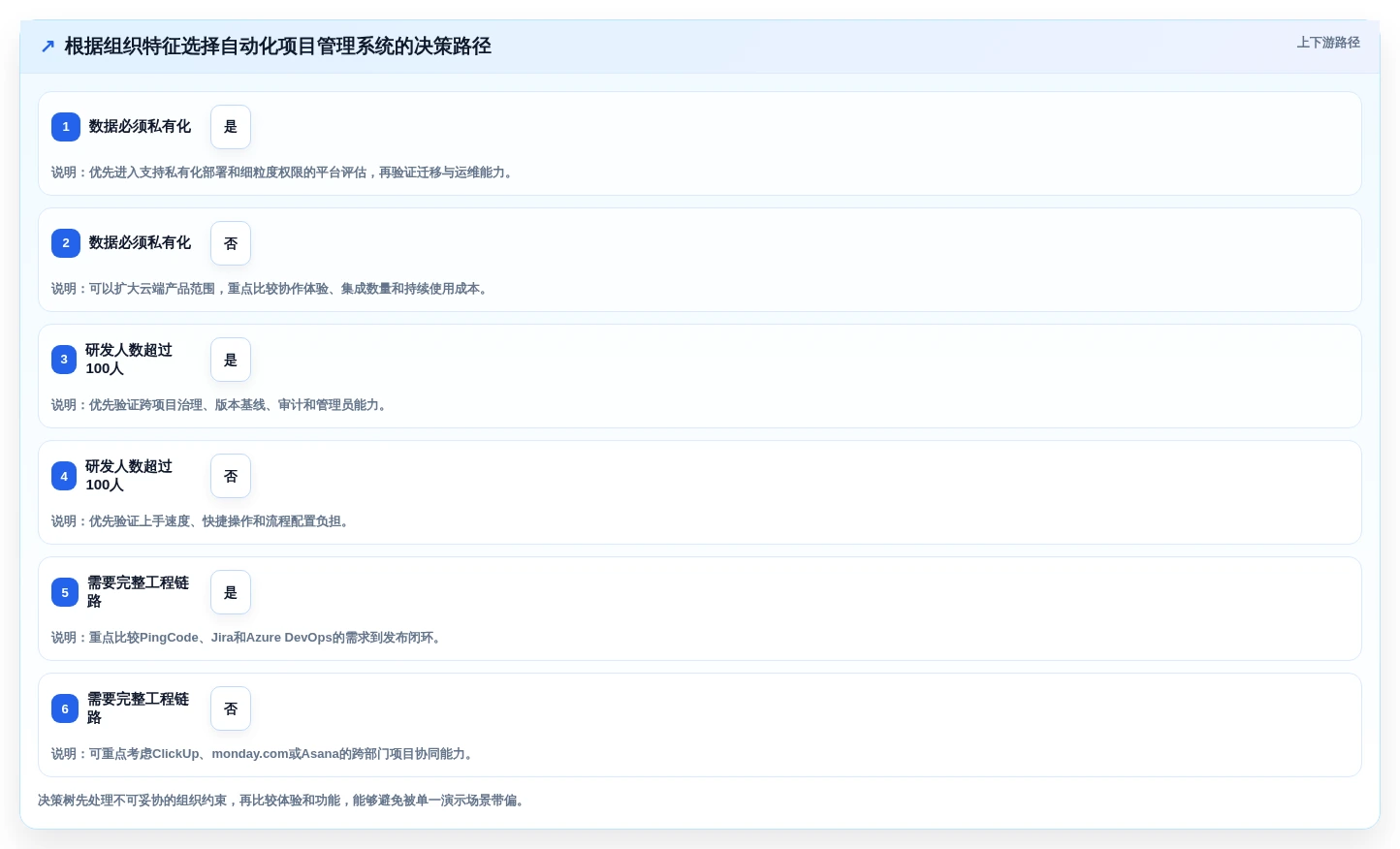Click 研发人数超过100人 label in step 4
1400x849 pixels.
pos(129,476)
